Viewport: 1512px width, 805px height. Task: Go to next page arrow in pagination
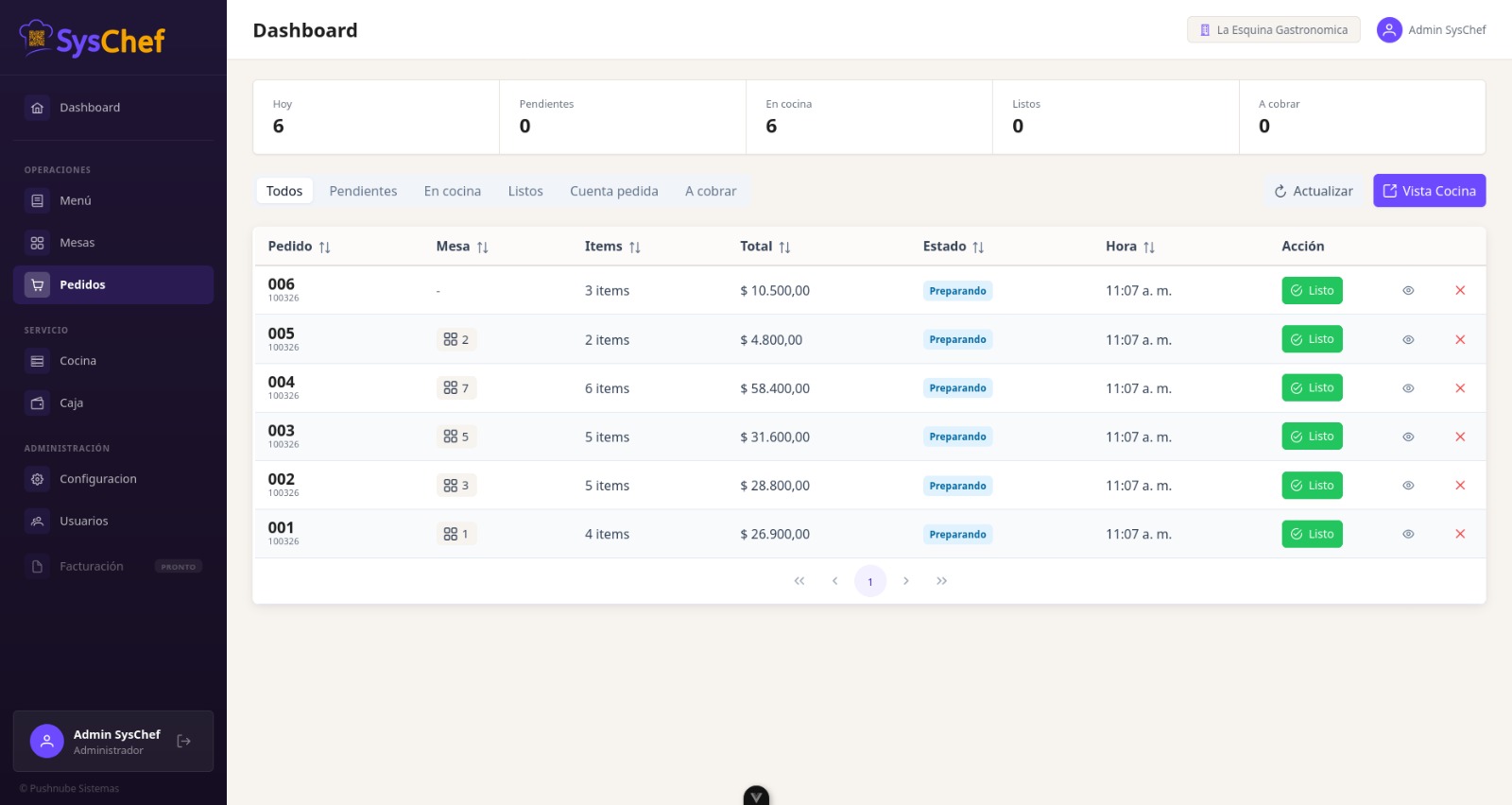pos(906,581)
